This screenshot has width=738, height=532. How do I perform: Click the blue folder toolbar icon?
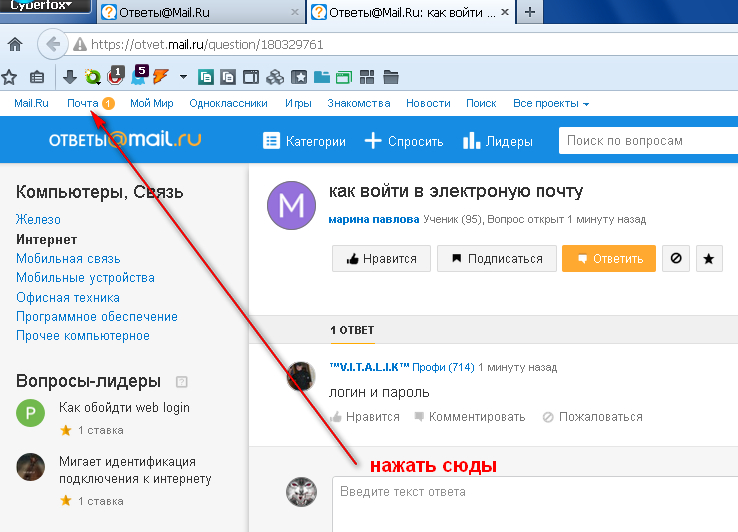(322, 77)
